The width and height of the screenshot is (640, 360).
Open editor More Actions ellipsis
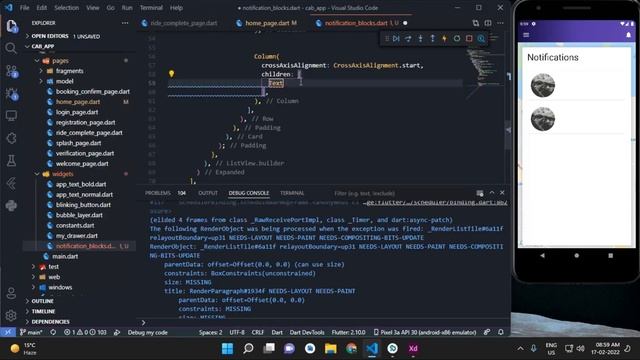(500, 23)
